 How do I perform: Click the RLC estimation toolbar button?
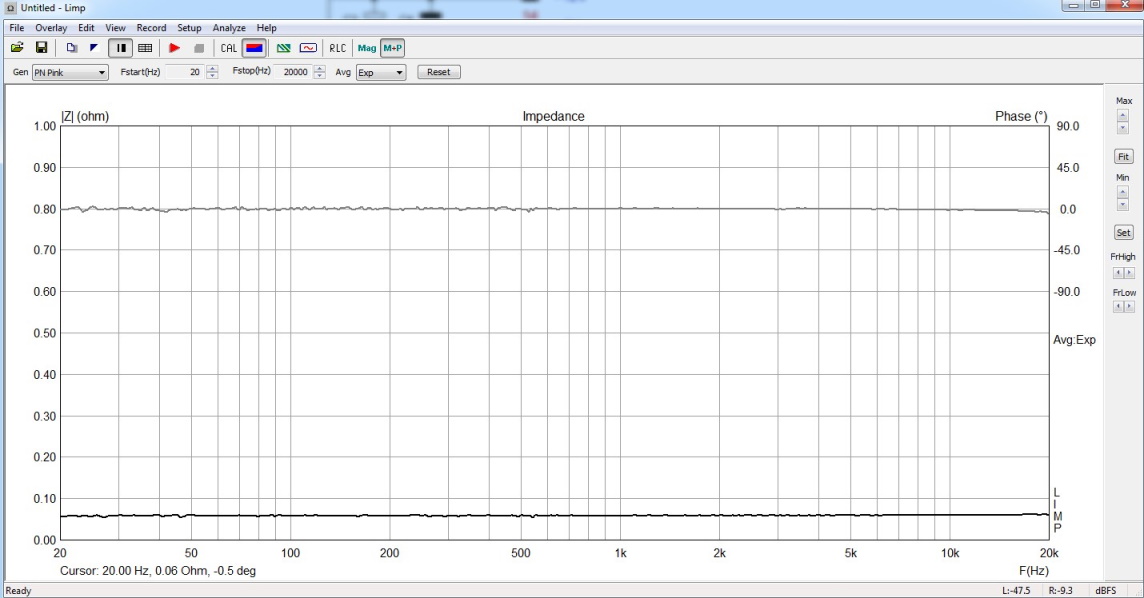pos(338,48)
